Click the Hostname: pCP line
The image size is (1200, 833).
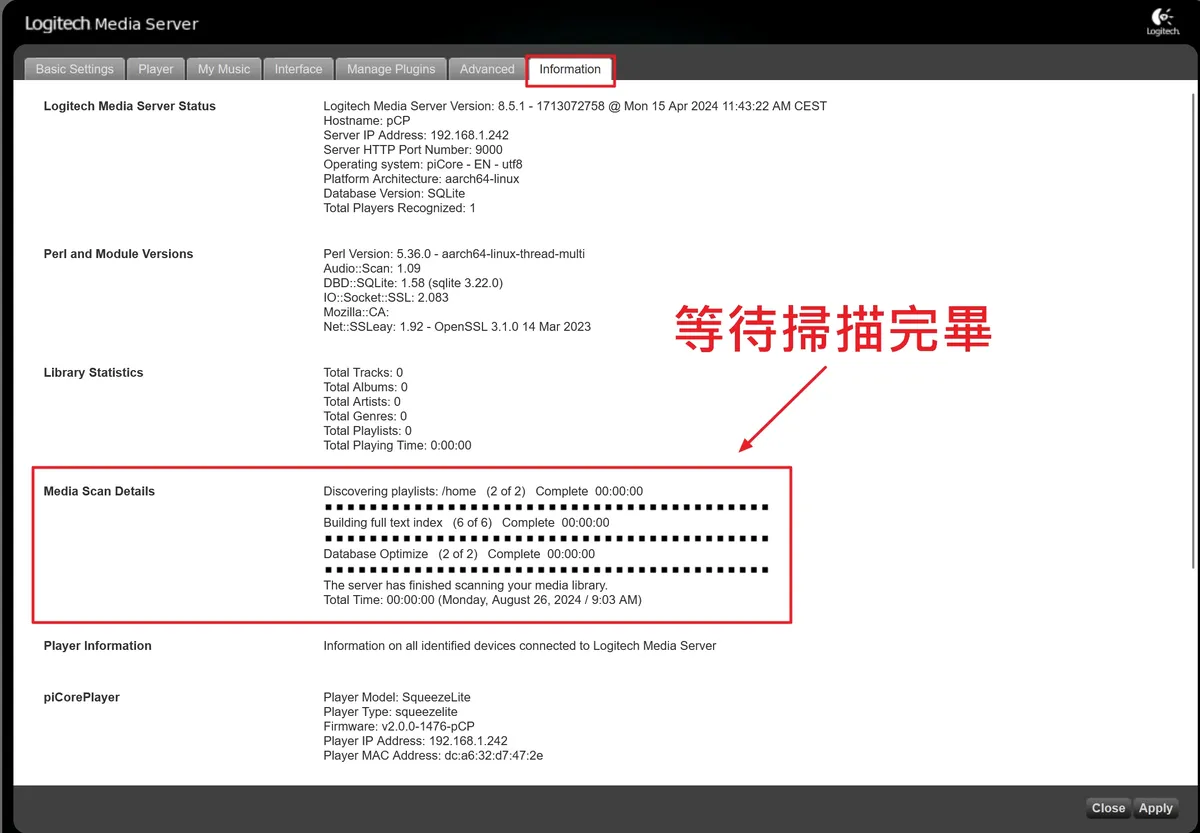tap(367, 121)
